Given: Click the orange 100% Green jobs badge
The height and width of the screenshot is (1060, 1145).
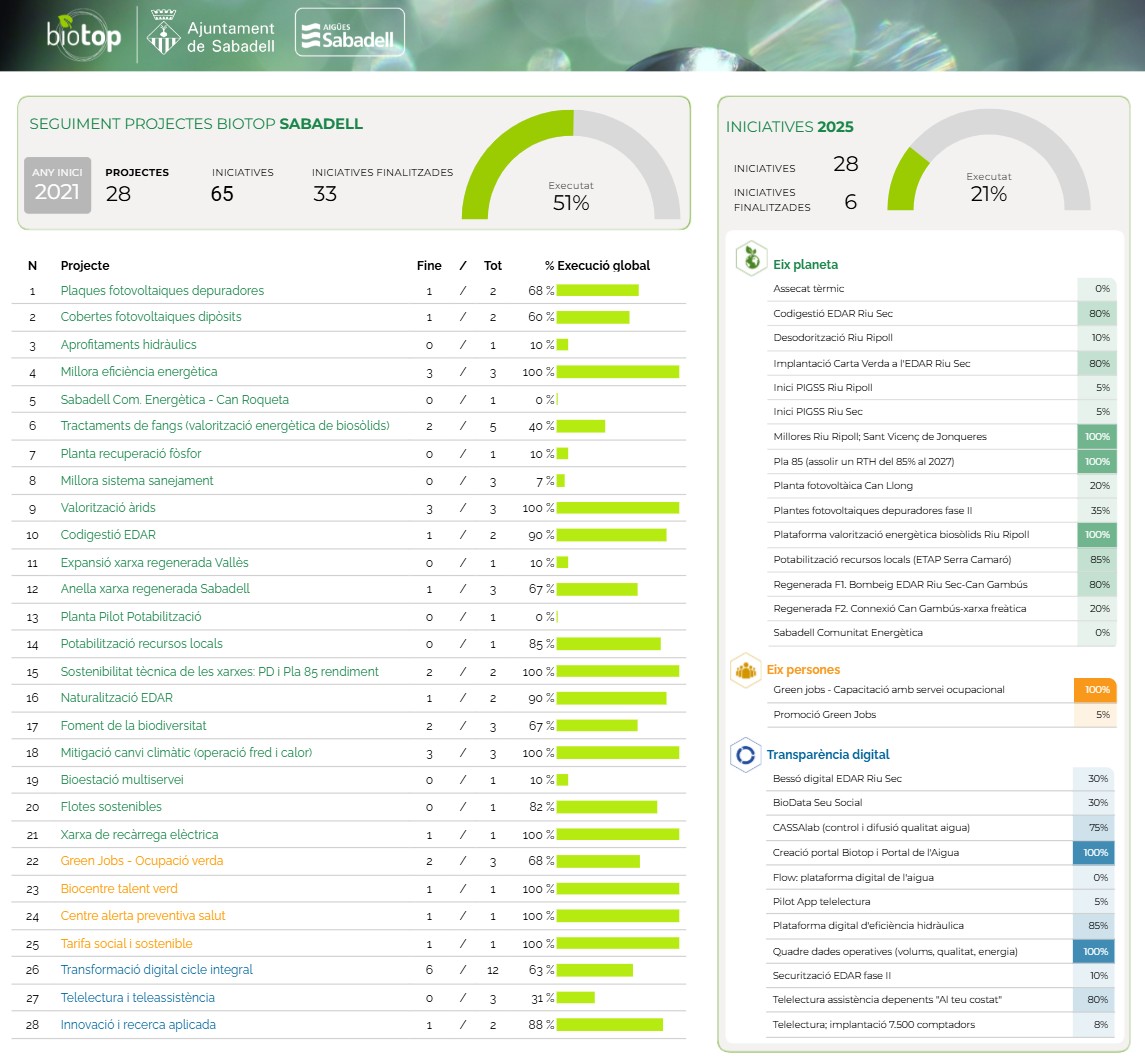Looking at the screenshot, I should click(1095, 690).
